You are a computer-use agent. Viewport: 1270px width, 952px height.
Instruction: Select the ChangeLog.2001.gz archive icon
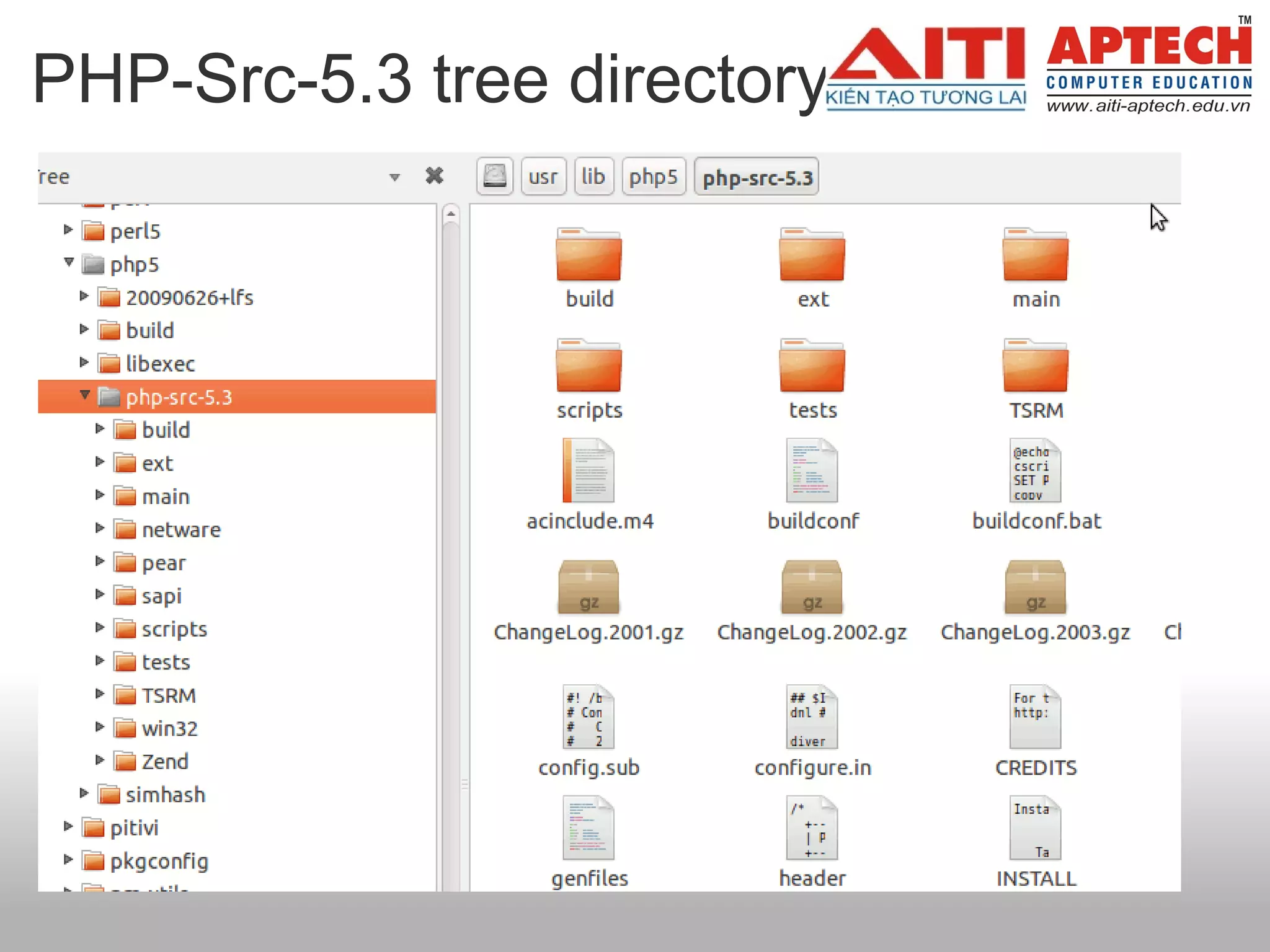588,587
